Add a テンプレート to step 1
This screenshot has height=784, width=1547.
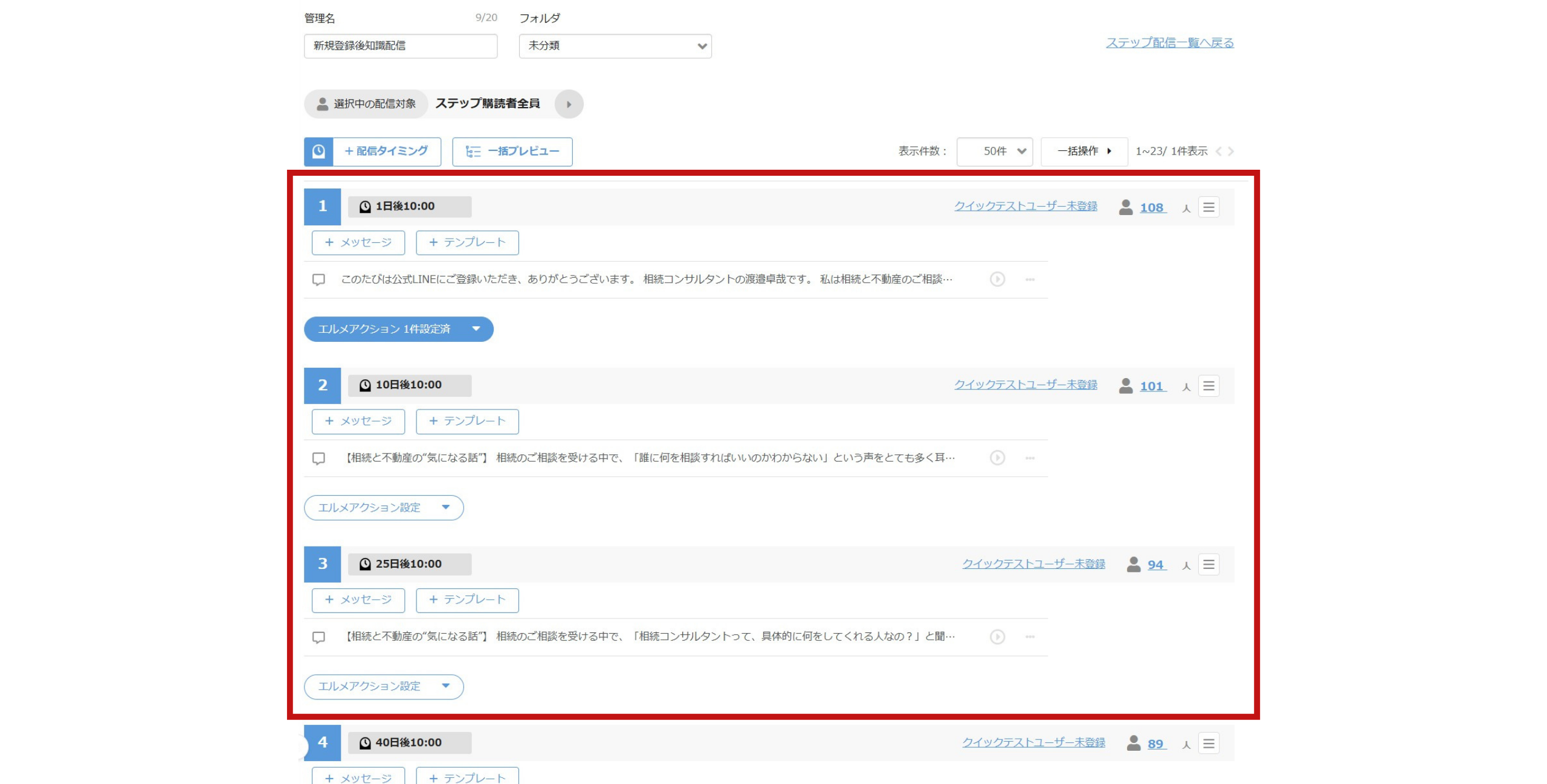[467, 243]
